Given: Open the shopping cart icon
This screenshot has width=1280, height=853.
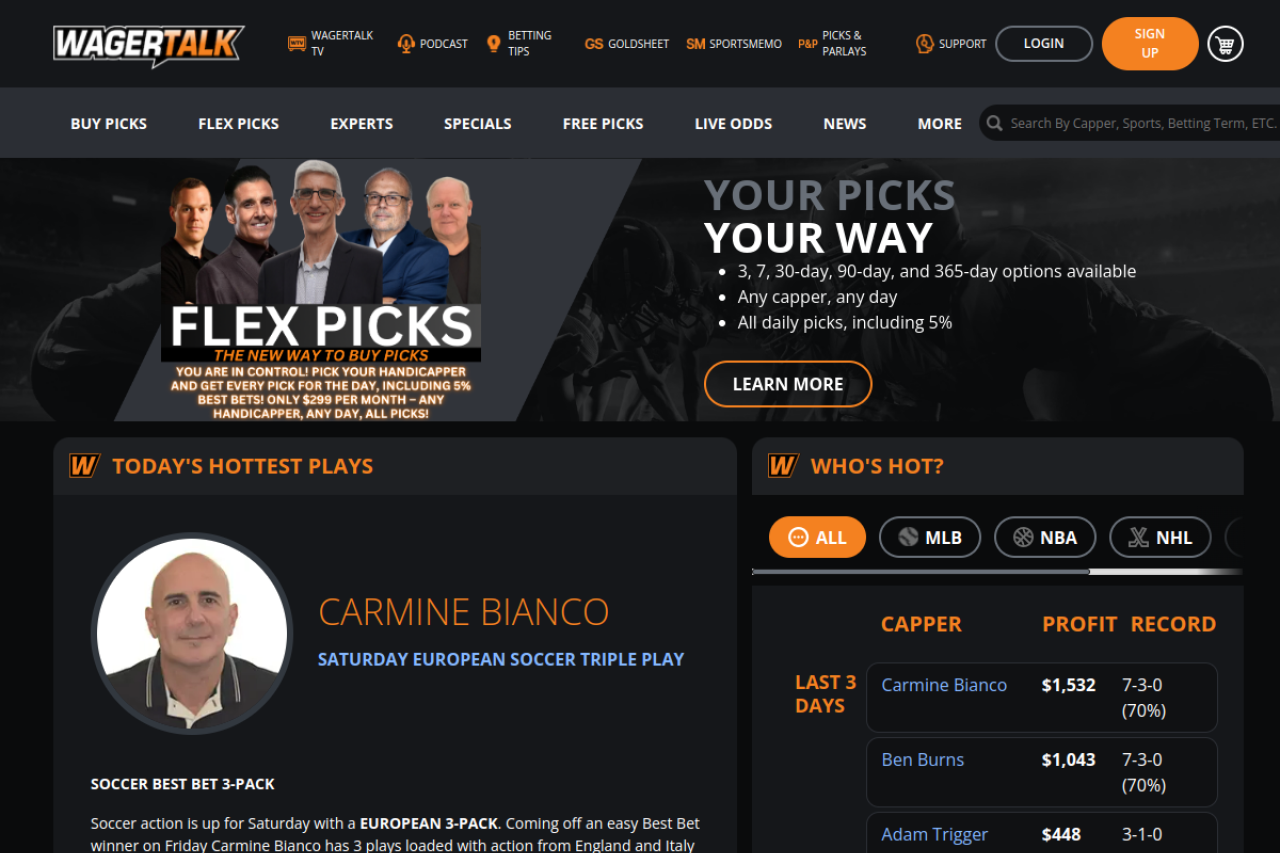Looking at the screenshot, I should [x=1225, y=44].
